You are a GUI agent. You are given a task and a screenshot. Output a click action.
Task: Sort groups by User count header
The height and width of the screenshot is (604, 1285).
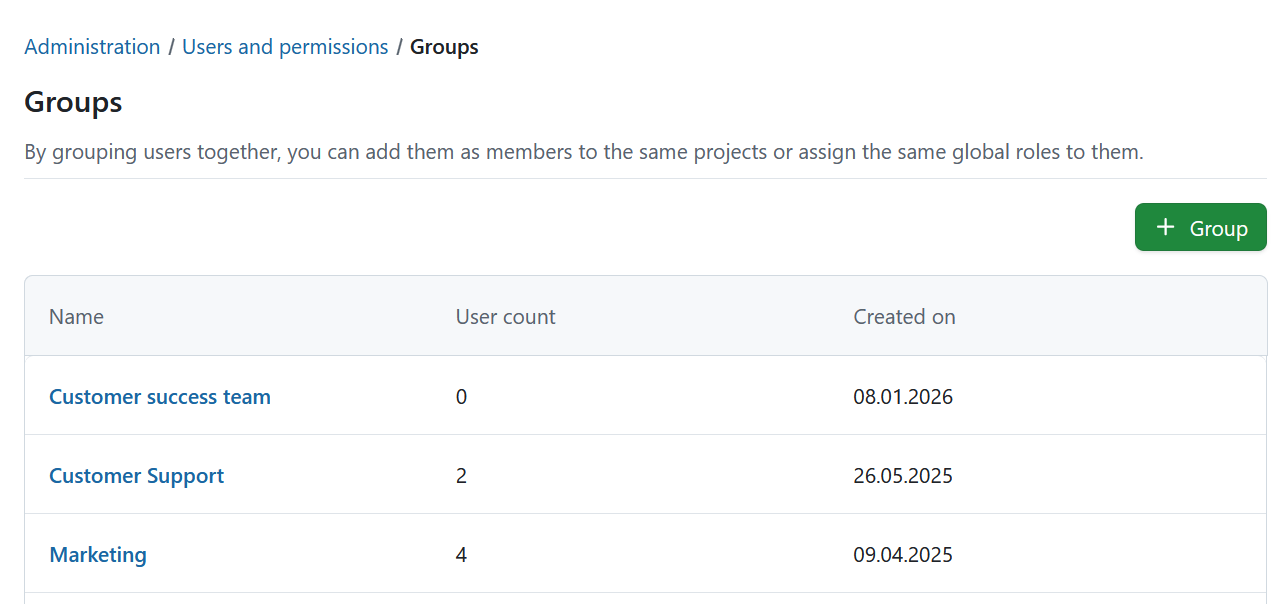pyautogui.click(x=505, y=316)
